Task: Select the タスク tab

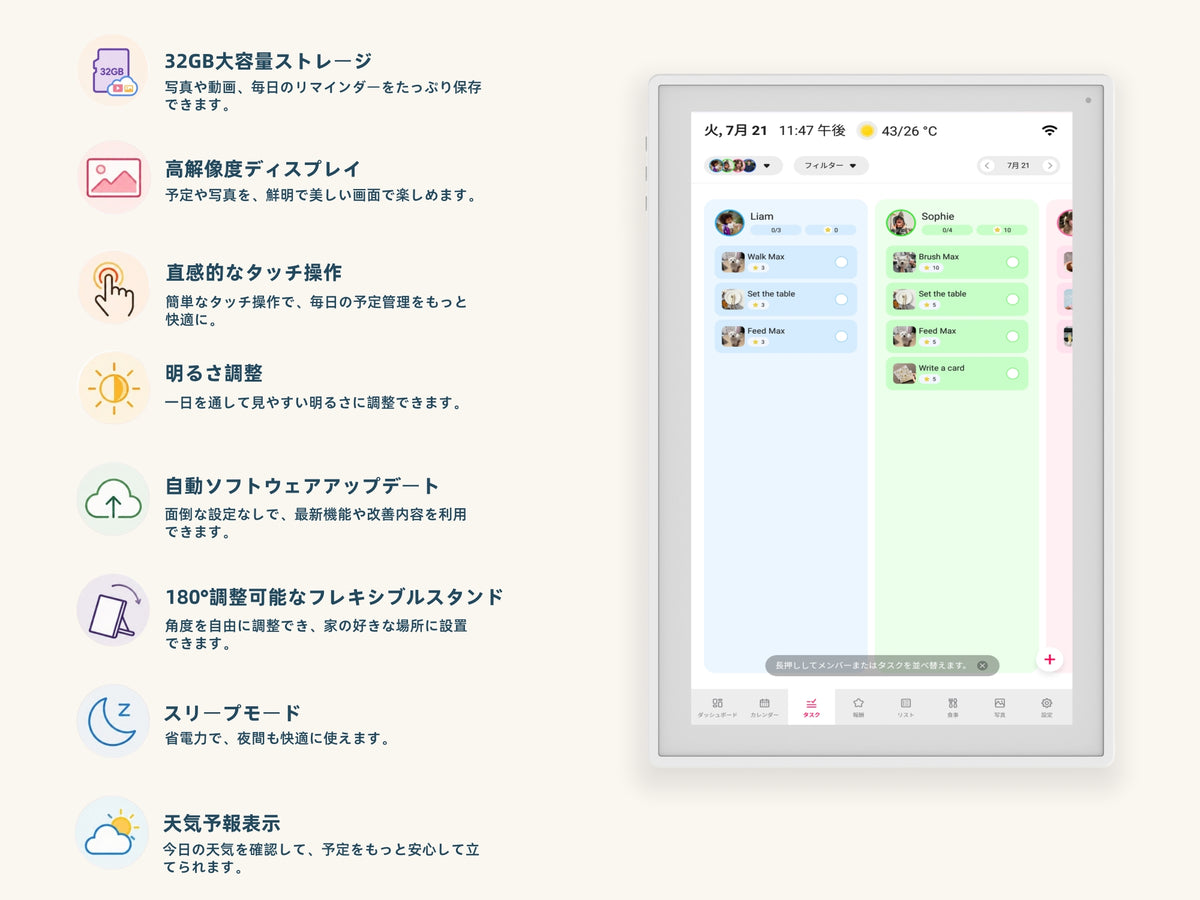Action: tap(811, 708)
